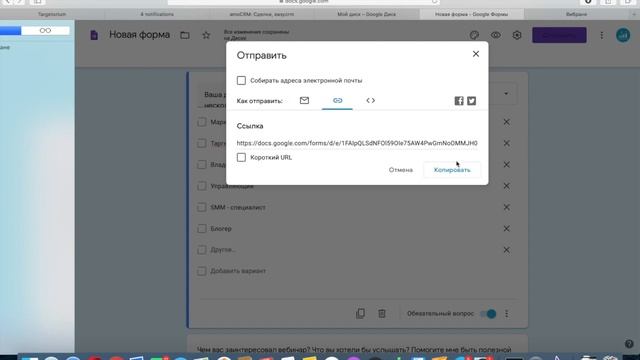The width and height of the screenshot is (640, 360).
Task: Switch to the Targetorium browser tab
Action: point(52,14)
